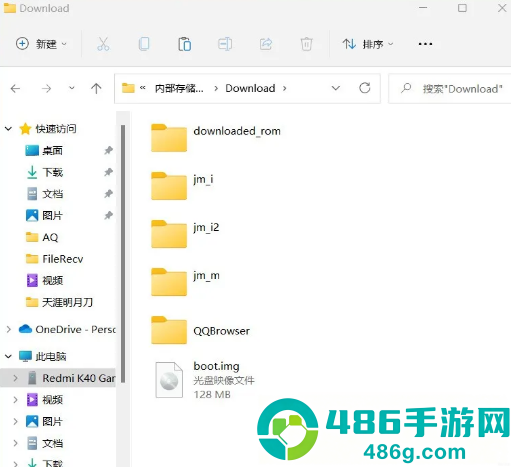Click the Paste clipboard icon
511x467 pixels.
click(184, 44)
